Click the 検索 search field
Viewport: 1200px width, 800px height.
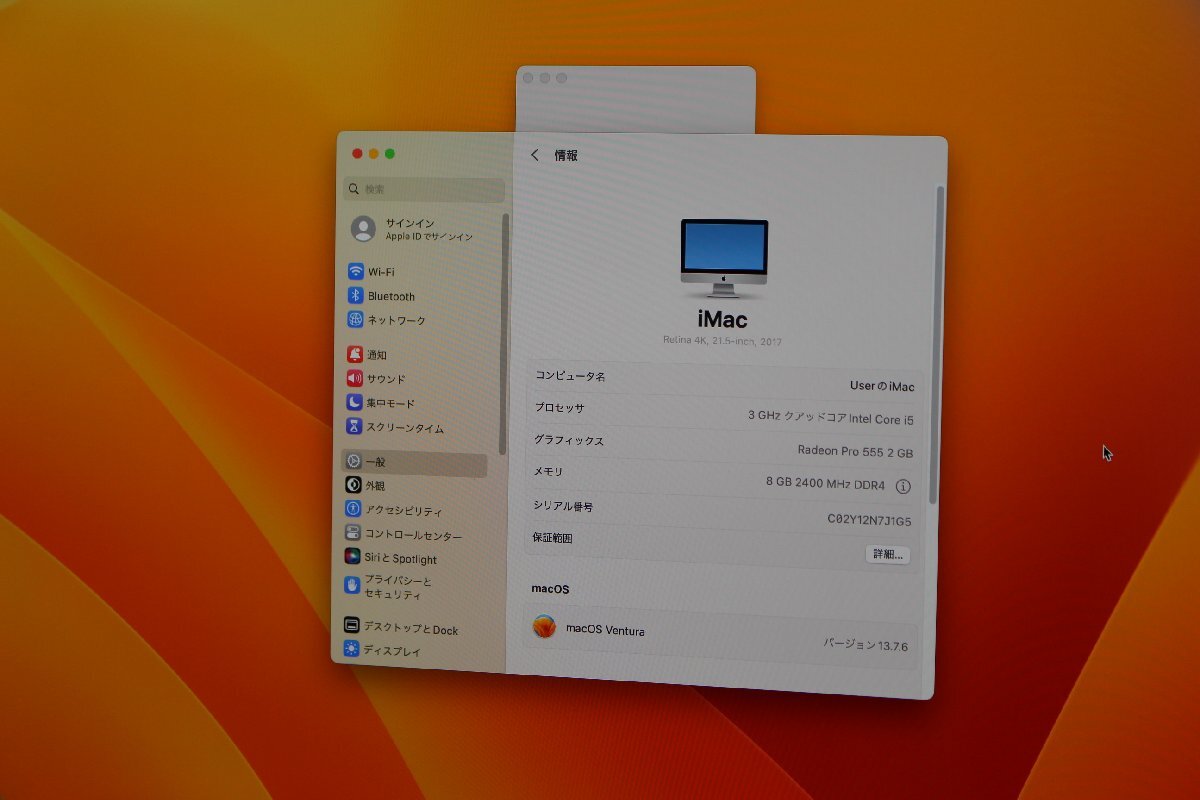424,189
